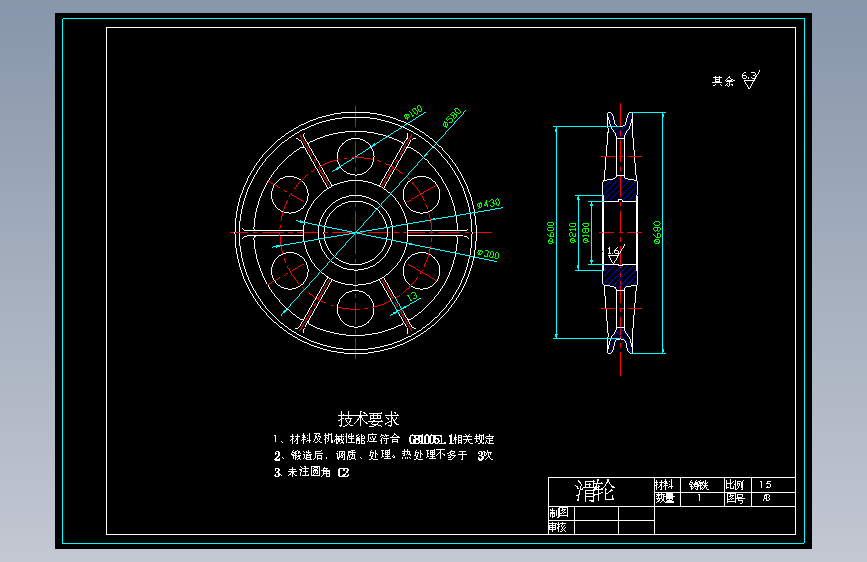This screenshot has height=562, width=867.
Task: Select requirement line 2 '锻造后，调质、处理'
Action: coord(383,455)
